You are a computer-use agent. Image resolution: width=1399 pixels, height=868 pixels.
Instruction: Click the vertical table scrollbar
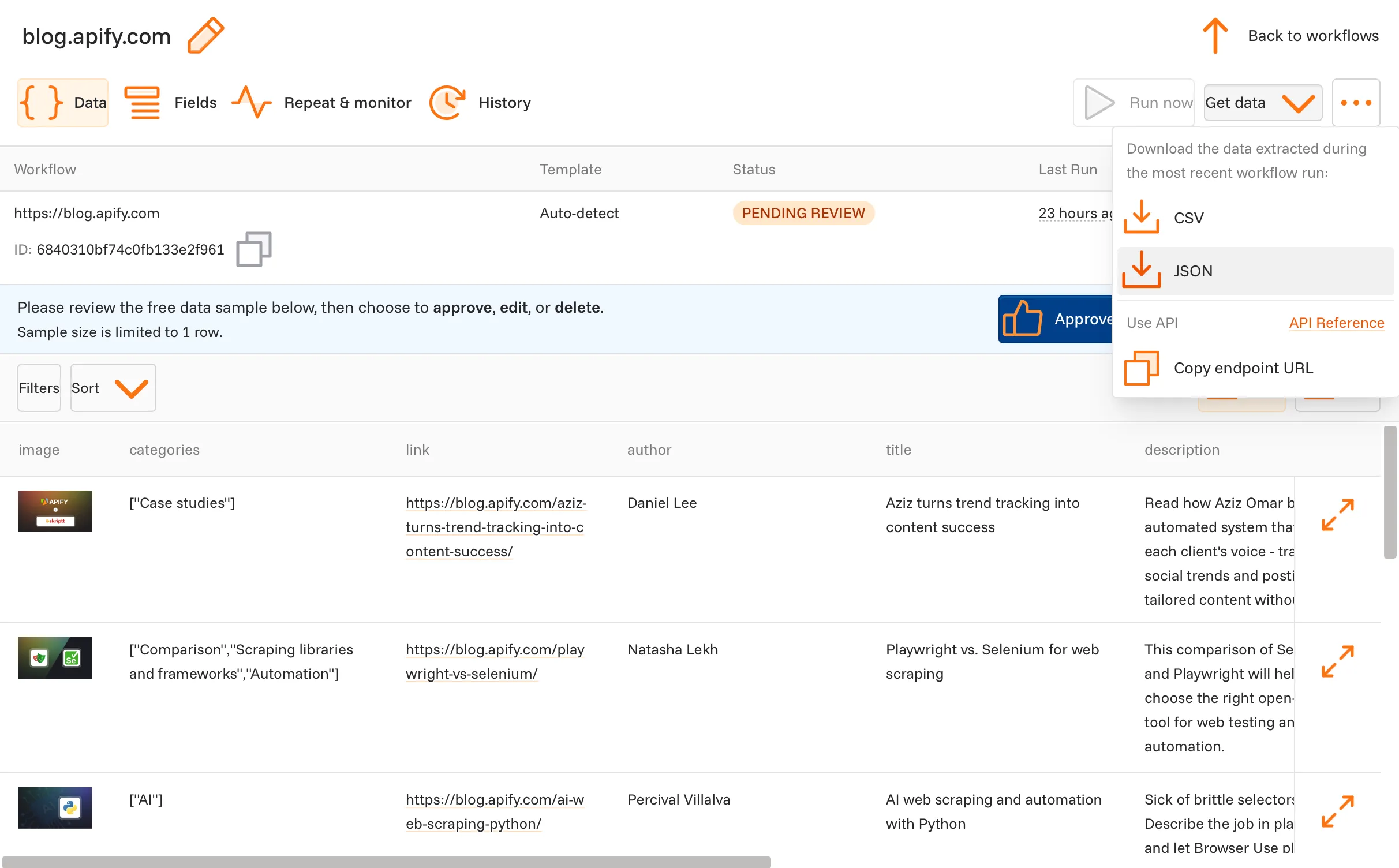pyautogui.click(x=1390, y=492)
